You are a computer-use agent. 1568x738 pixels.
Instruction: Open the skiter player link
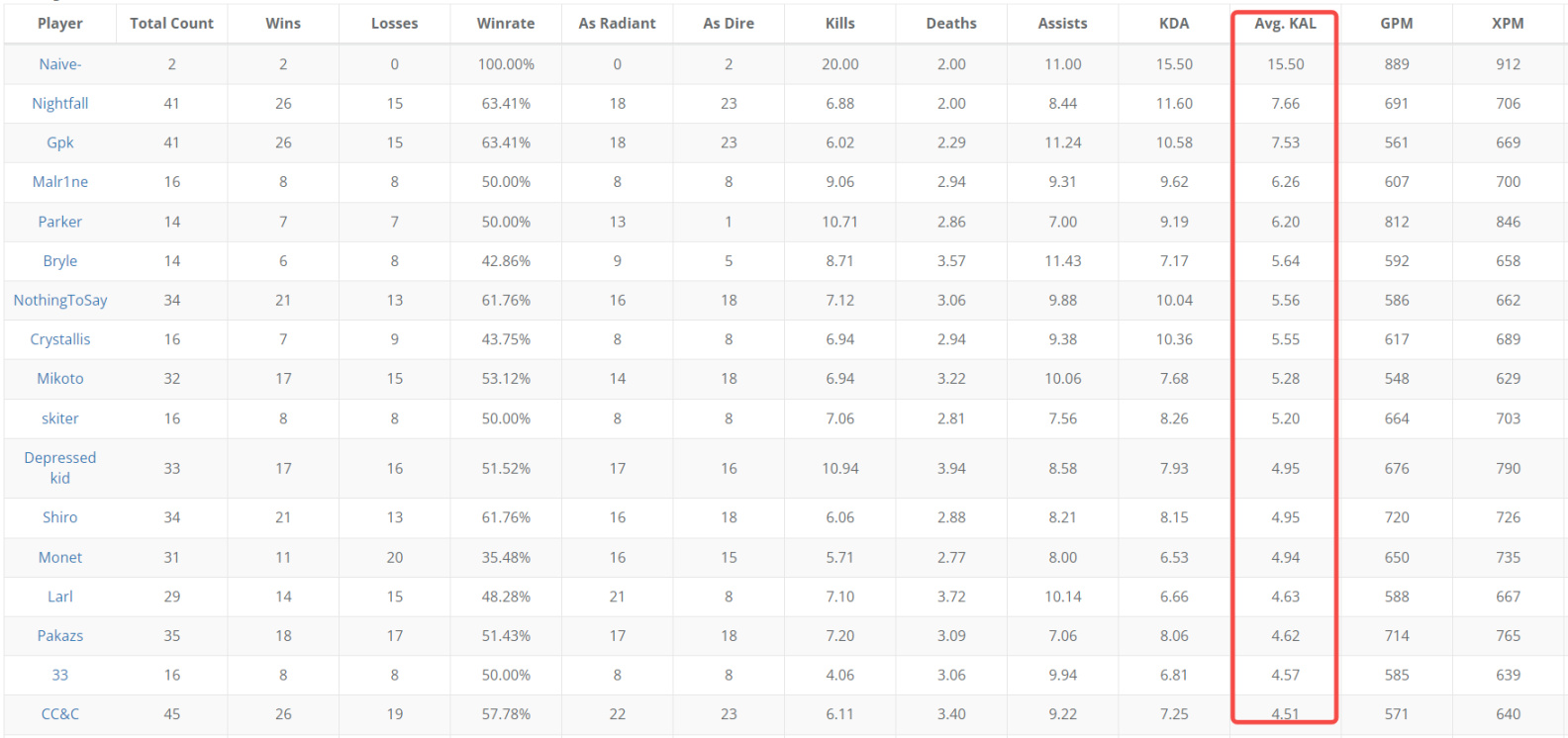pyautogui.click(x=60, y=418)
